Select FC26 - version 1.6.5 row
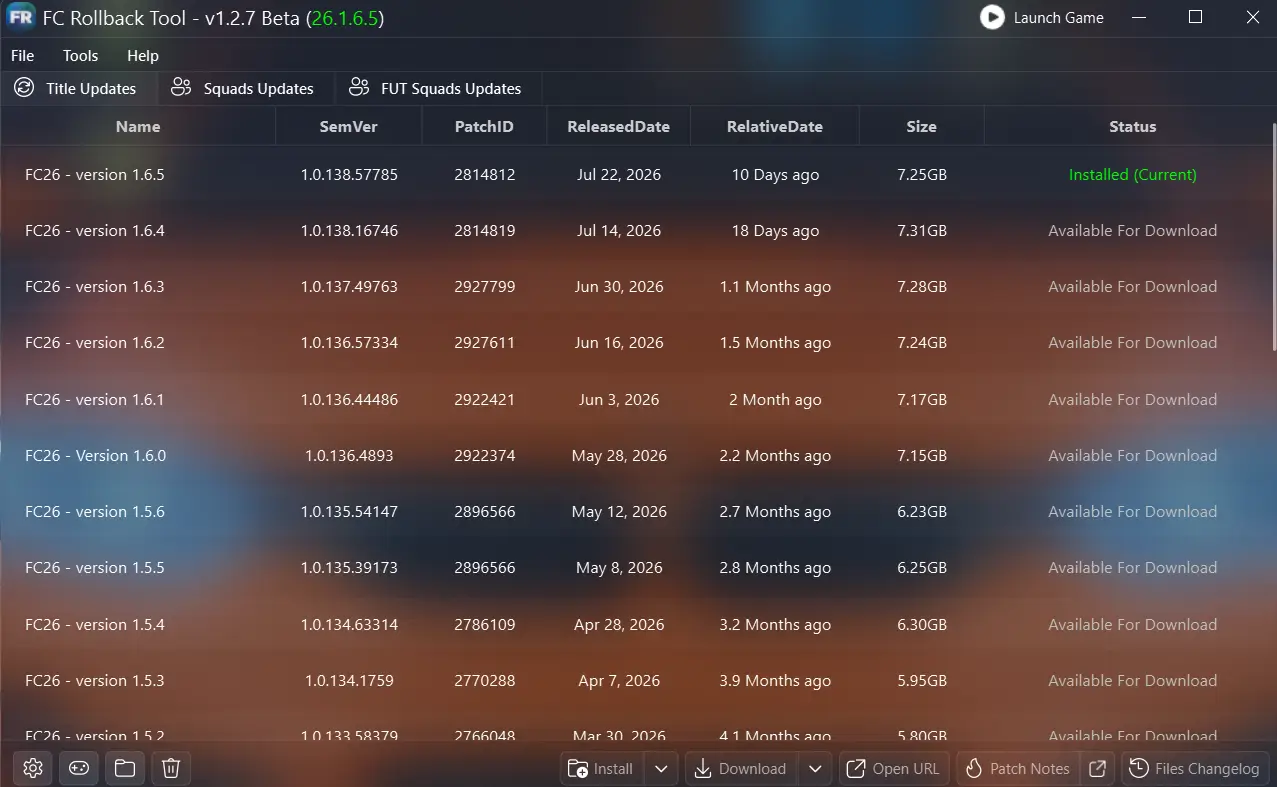The height and width of the screenshot is (787, 1277). point(635,174)
